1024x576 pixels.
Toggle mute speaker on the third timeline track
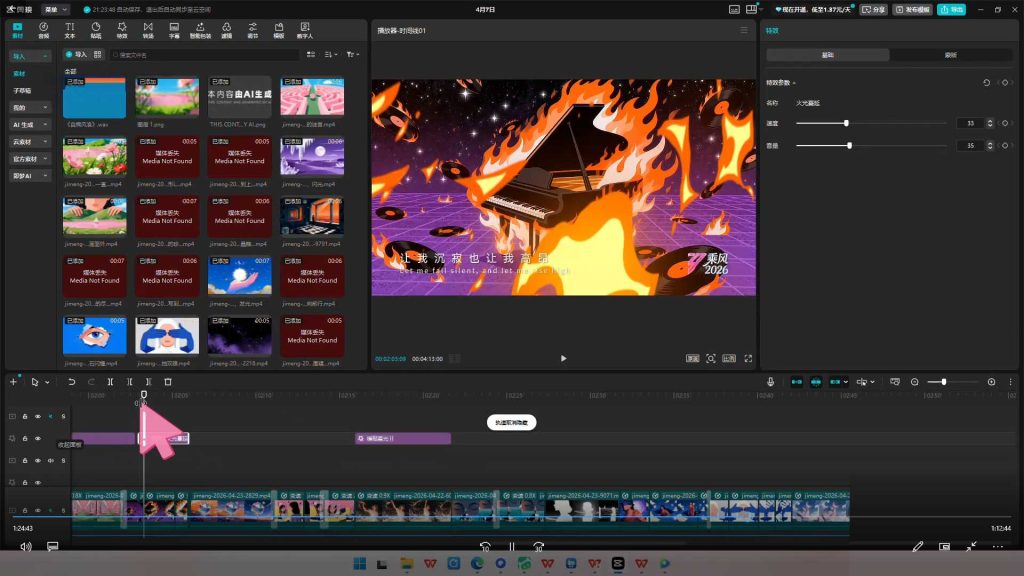coord(51,460)
